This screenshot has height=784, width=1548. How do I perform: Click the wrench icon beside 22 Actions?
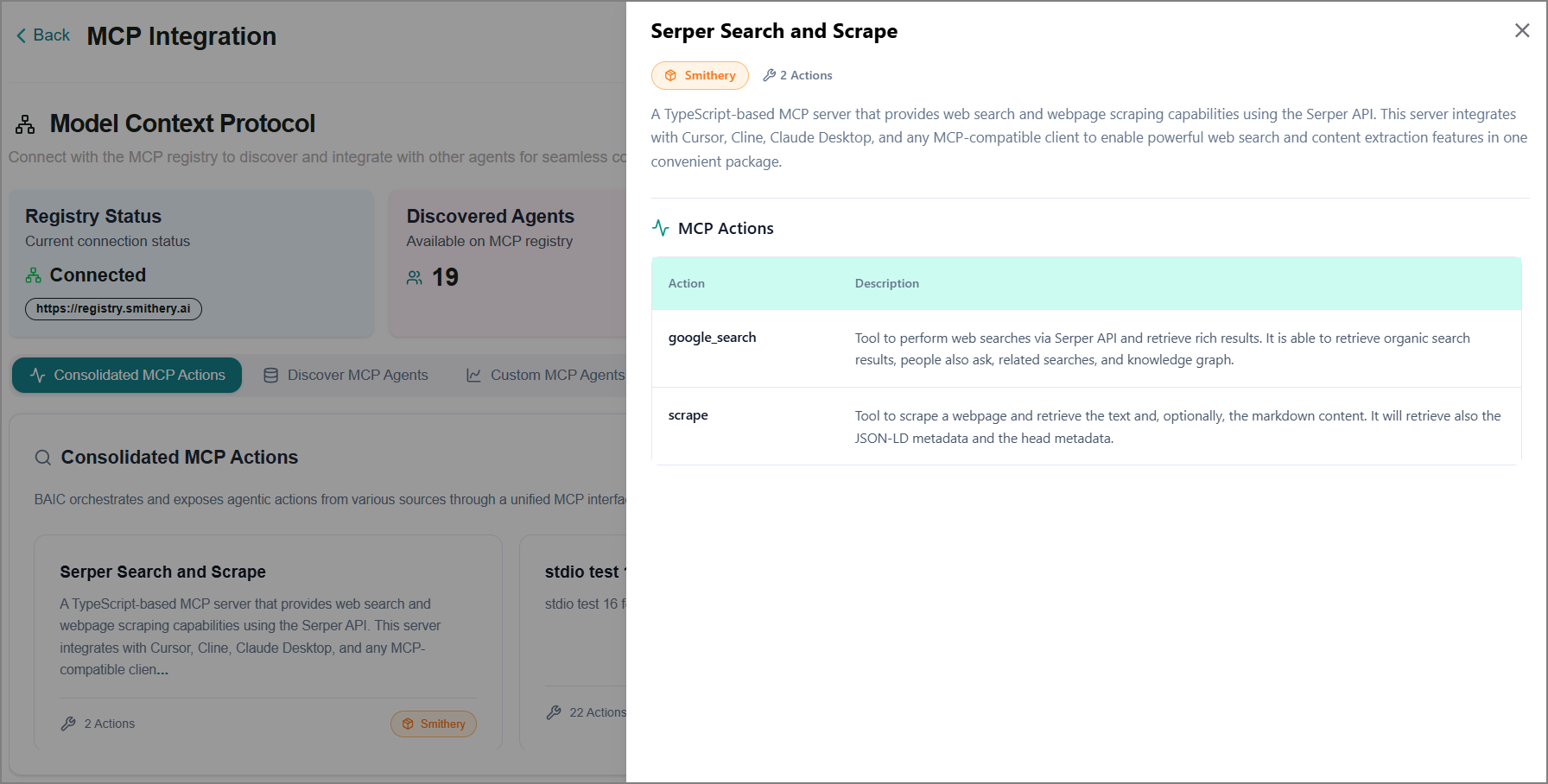554,712
